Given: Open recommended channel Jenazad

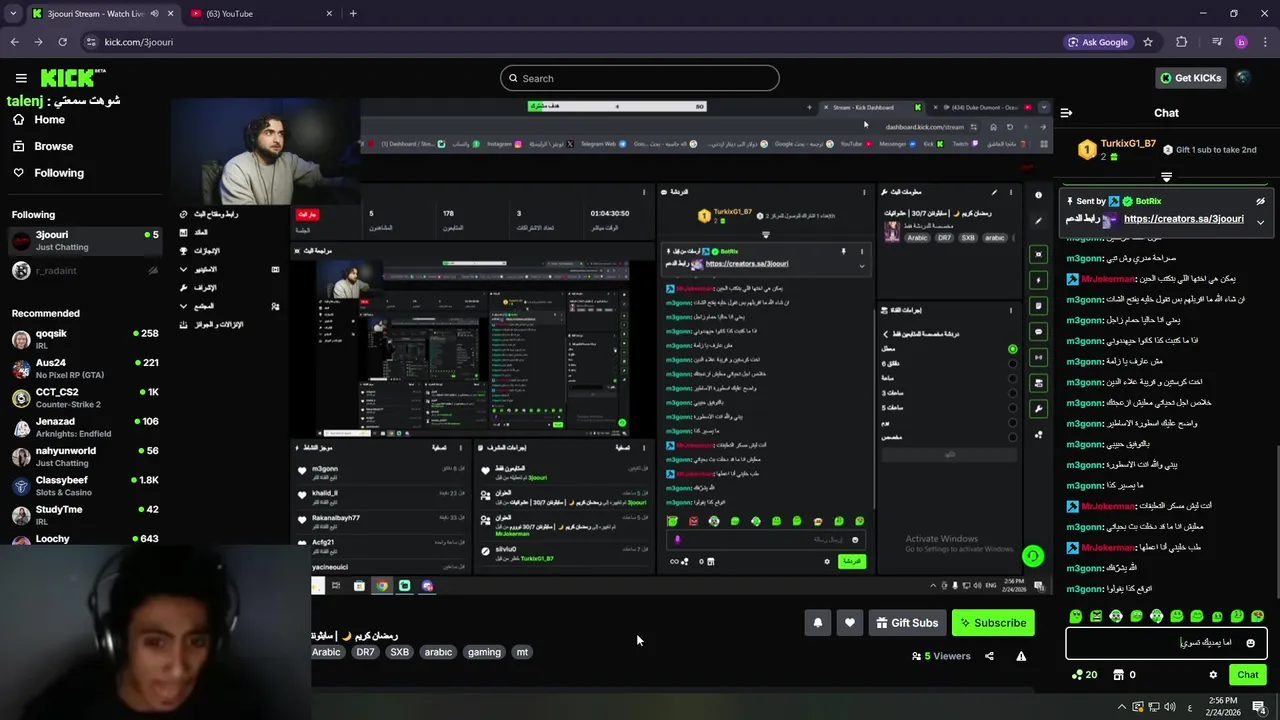Looking at the screenshot, I should pyautogui.click(x=85, y=427).
